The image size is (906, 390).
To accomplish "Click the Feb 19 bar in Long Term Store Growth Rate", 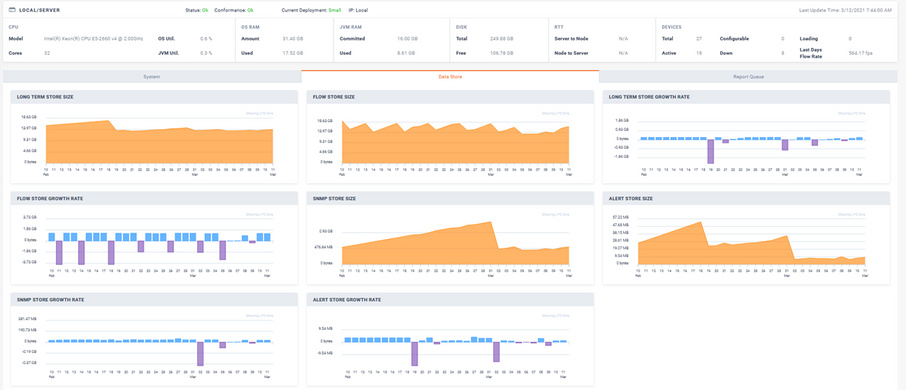I will (711, 151).
